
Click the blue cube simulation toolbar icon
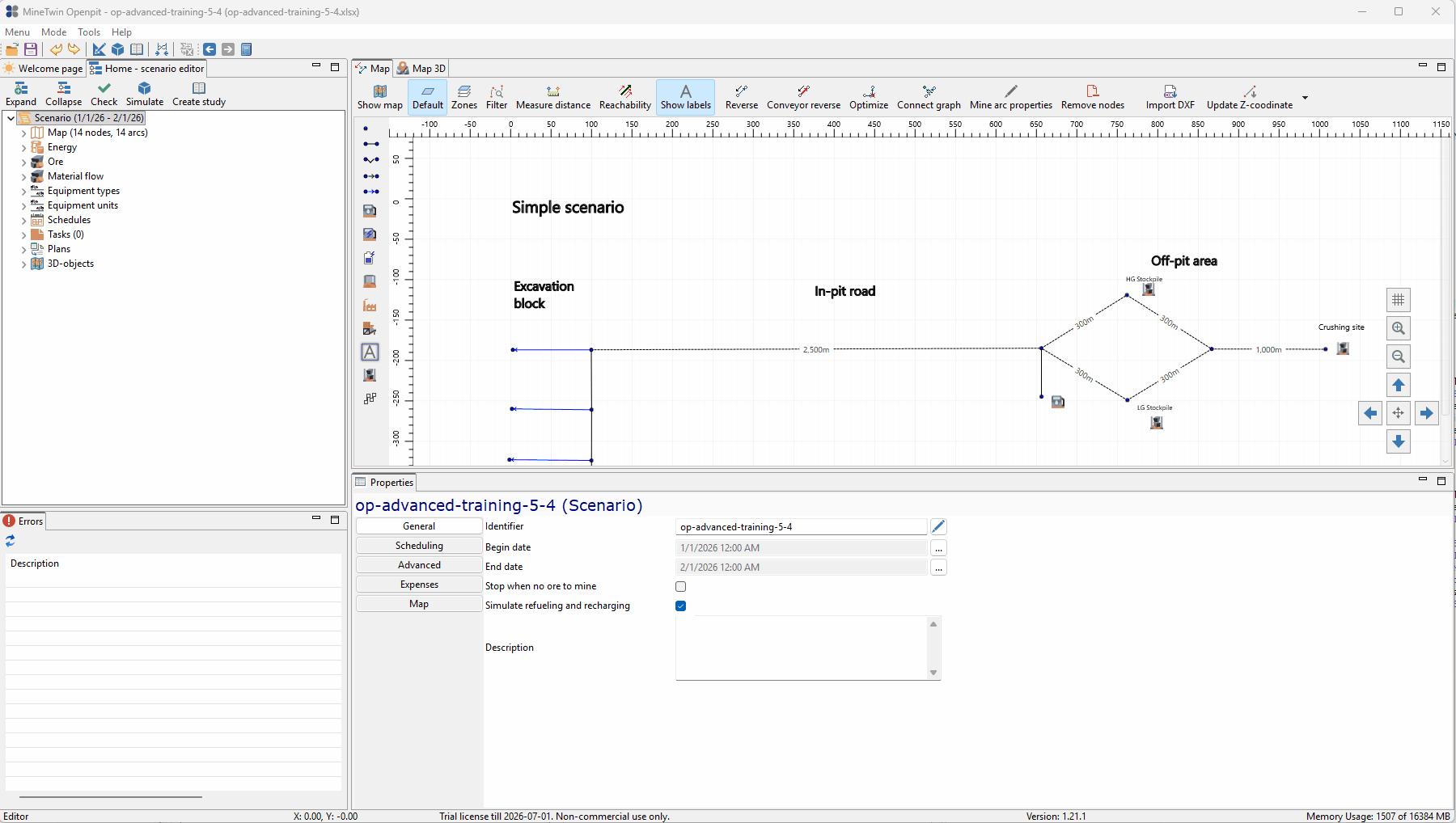point(118,49)
